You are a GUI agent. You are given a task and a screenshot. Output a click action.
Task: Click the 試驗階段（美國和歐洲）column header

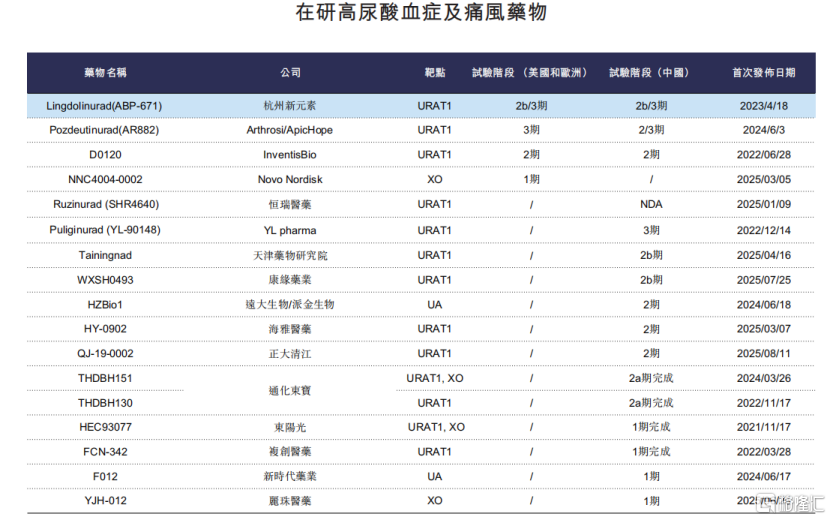530,73
